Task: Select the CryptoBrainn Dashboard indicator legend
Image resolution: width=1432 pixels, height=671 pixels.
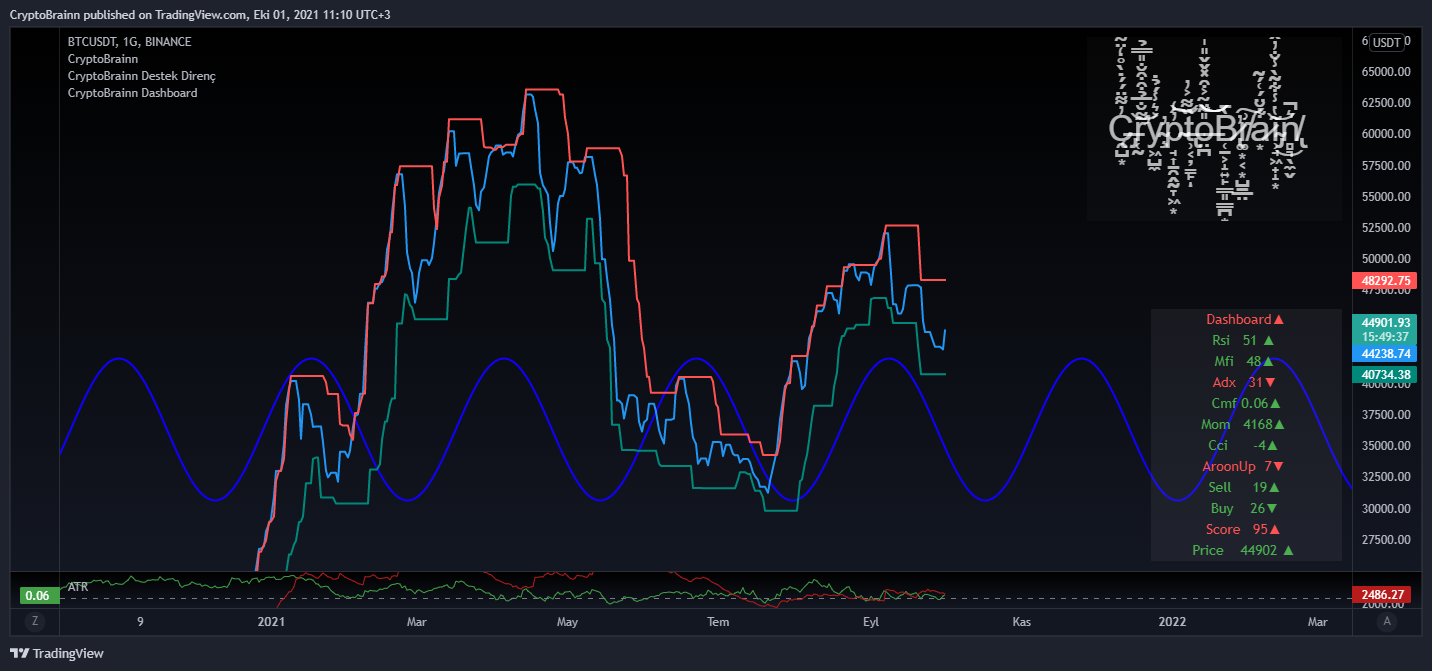Action: click(x=133, y=93)
